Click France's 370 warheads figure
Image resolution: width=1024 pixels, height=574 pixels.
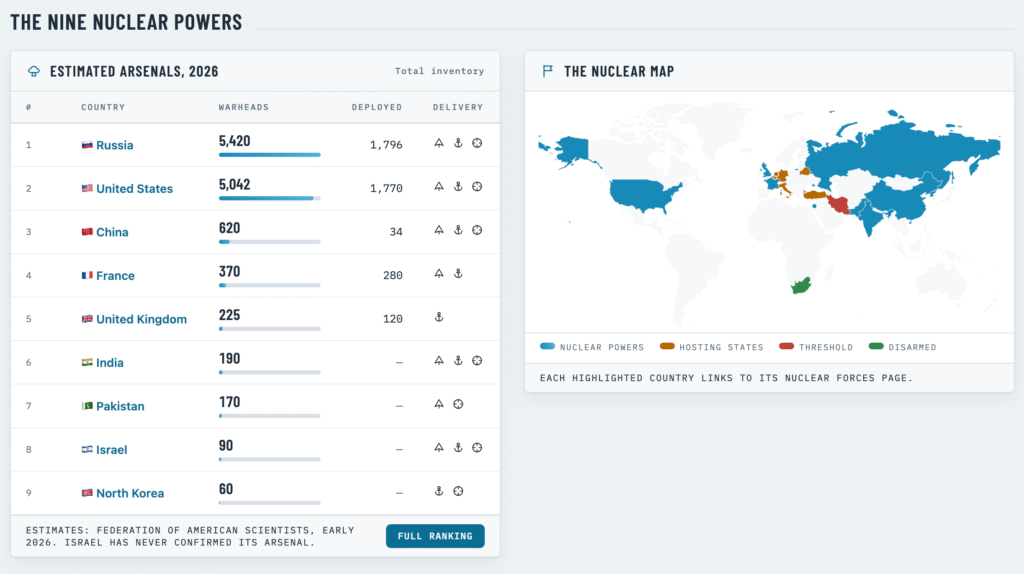[229, 272]
